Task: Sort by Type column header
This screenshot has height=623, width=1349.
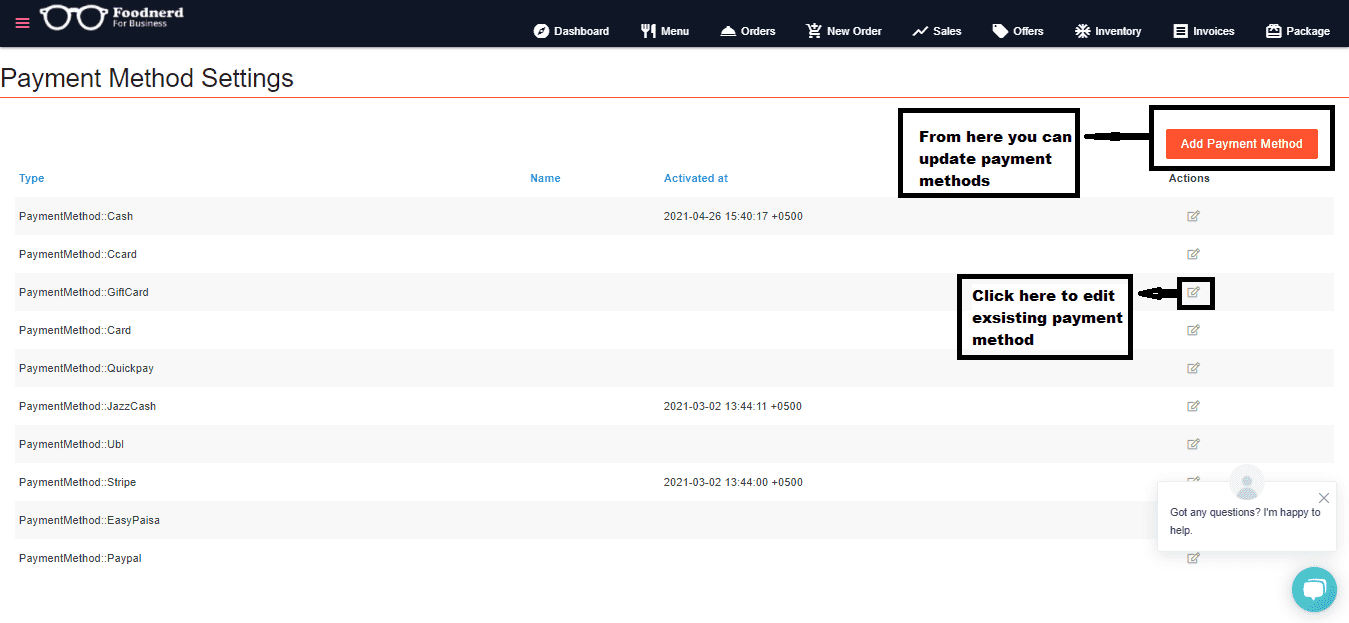Action: (x=32, y=178)
